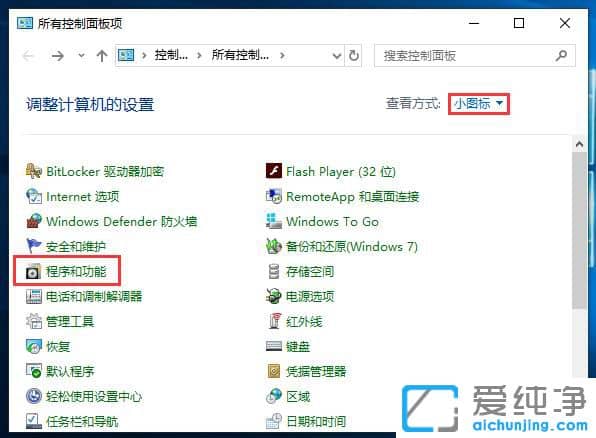The image size is (596, 438).
Task: Open the Internet 选项 link
Action: click(x=82, y=197)
